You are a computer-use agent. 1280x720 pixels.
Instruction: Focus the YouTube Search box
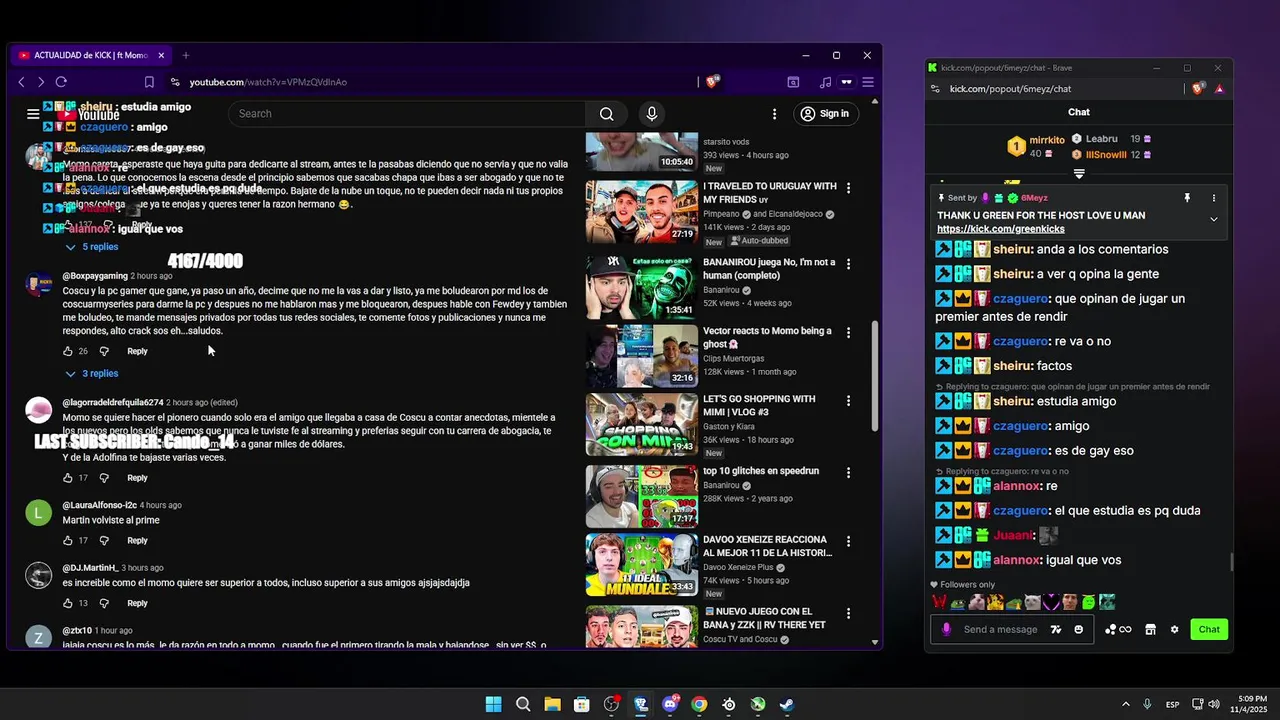(x=407, y=114)
